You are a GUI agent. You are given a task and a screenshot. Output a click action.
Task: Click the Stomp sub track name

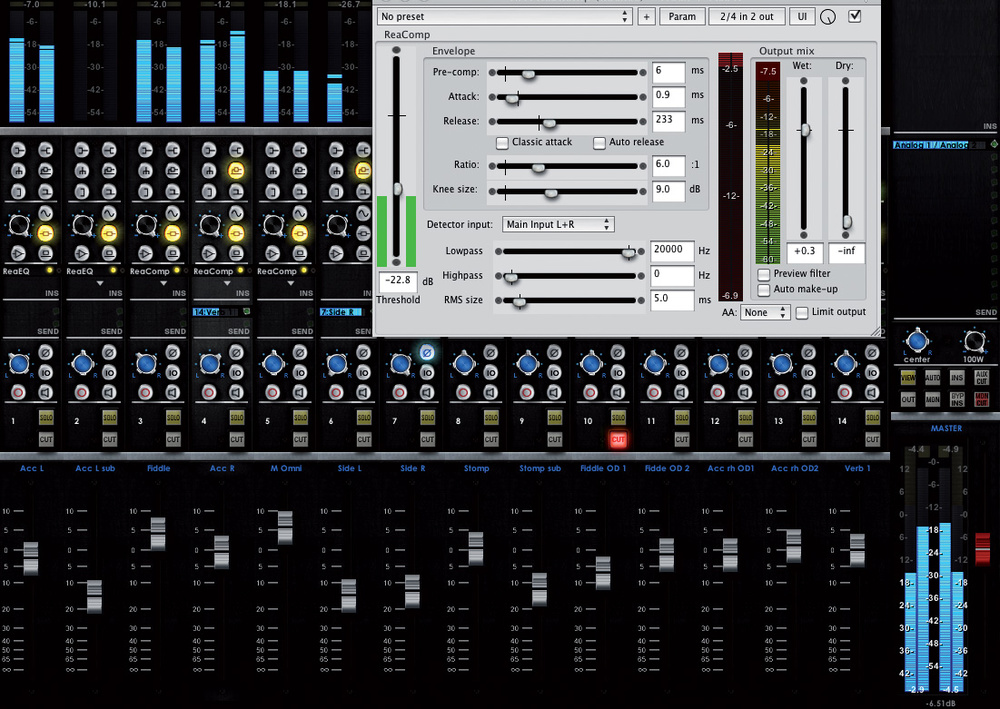(540, 468)
